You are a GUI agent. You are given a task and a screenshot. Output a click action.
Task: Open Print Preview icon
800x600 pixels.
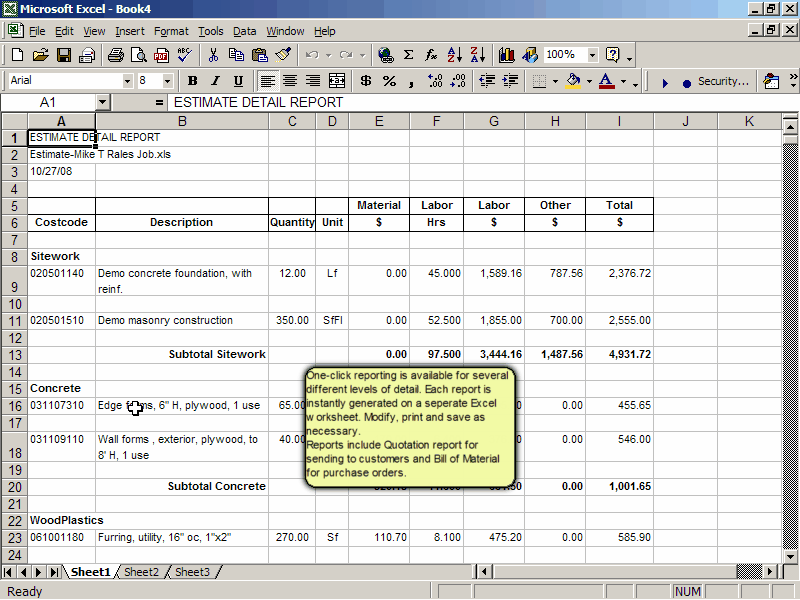click(x=138, y=55)
